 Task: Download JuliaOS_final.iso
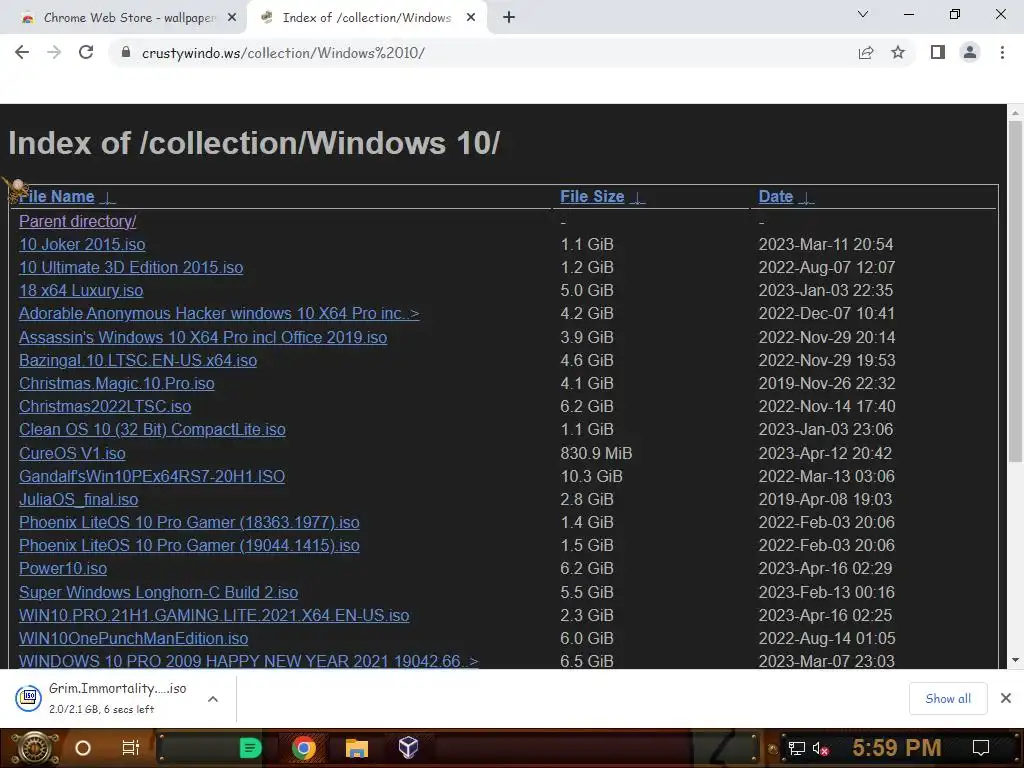79,500
